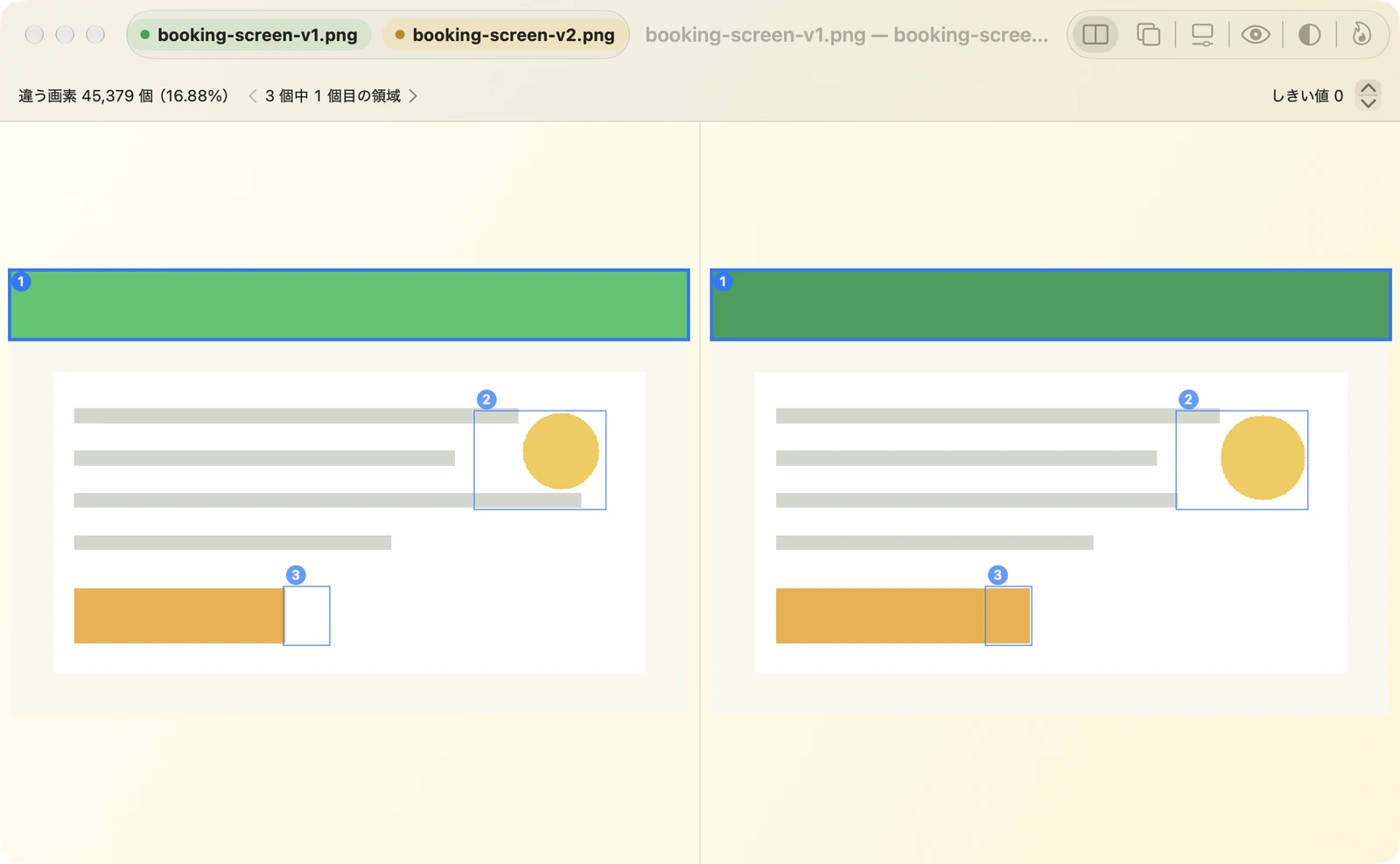Select region badge 2 in the v1 image

tap(486, 399)
